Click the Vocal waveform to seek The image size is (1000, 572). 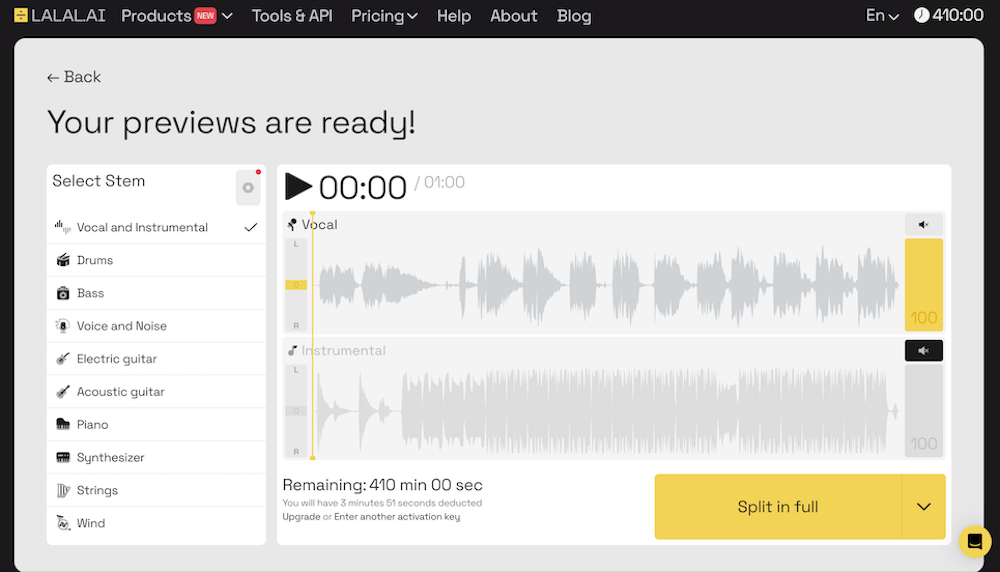click(608, 284)
